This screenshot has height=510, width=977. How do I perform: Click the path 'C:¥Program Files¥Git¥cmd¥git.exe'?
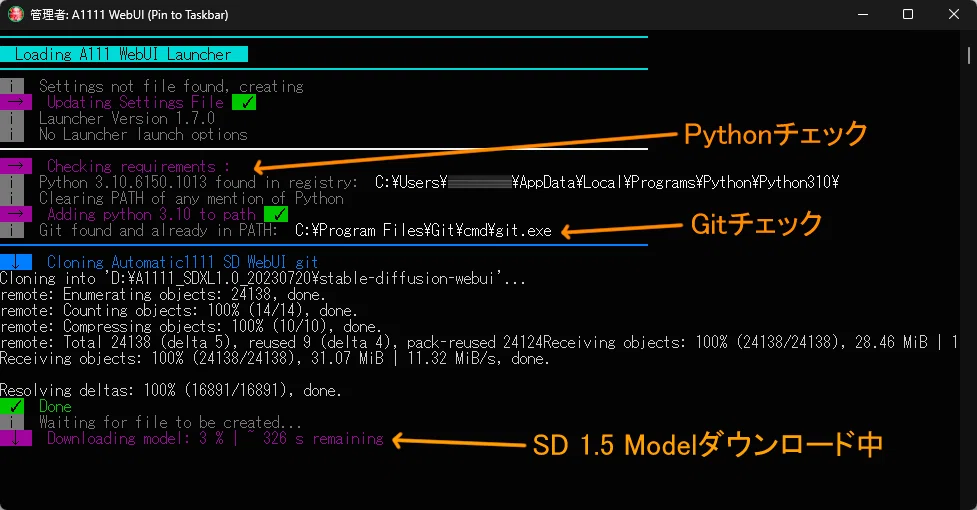pyautogui.click(x=423, y=230)
